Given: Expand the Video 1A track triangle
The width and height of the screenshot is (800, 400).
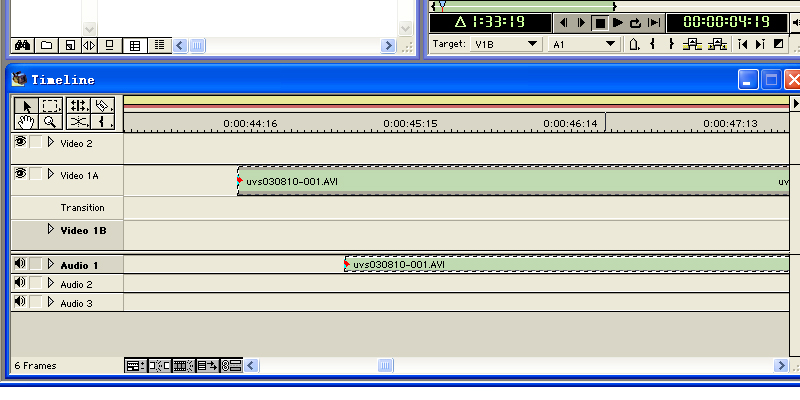Looking at the screenshot, I should 51,174.
